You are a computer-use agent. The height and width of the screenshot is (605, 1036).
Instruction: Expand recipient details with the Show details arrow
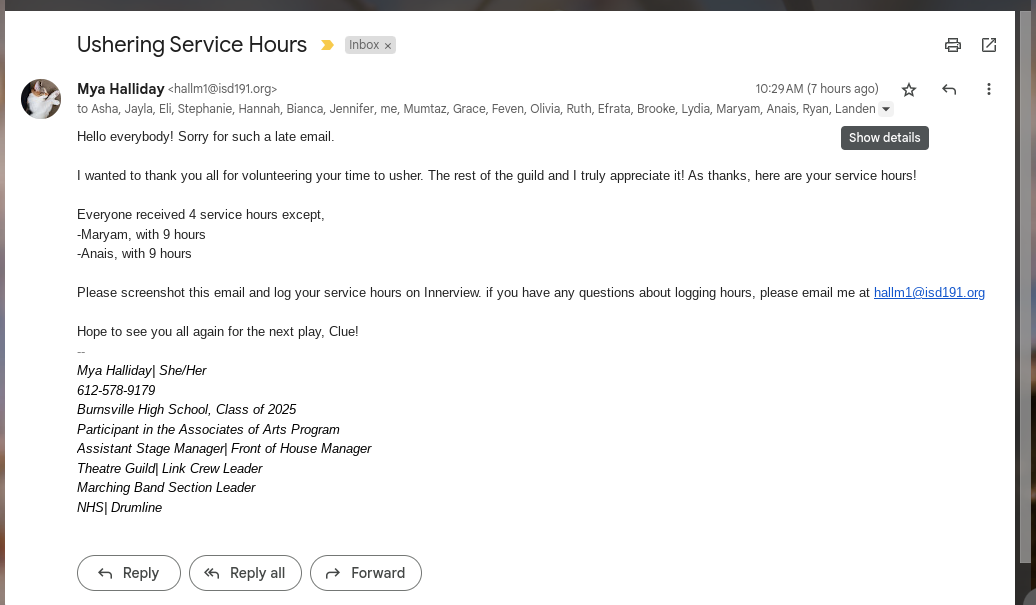(885, 110)
